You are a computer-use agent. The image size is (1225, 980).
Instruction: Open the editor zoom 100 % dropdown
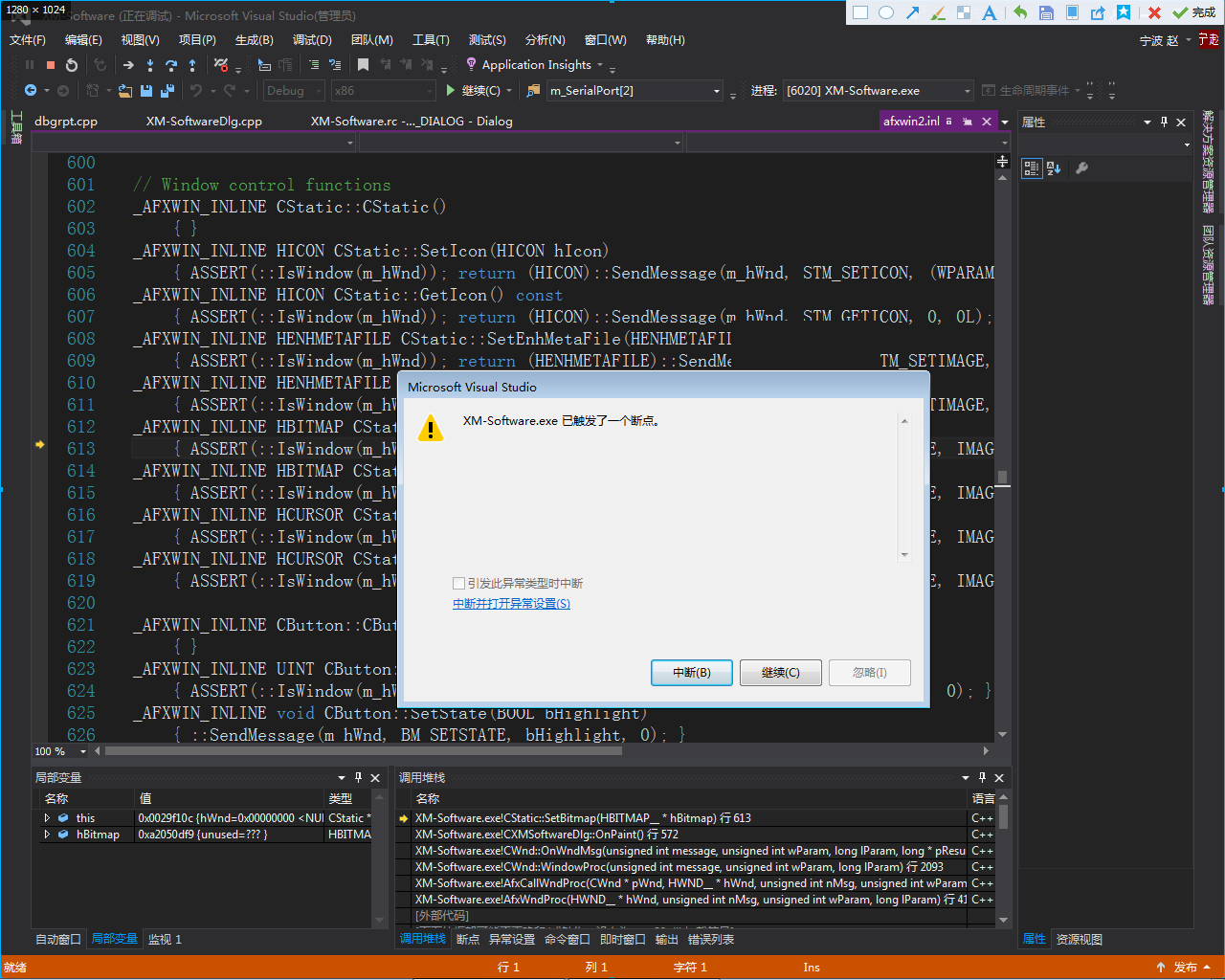[83, 751]
